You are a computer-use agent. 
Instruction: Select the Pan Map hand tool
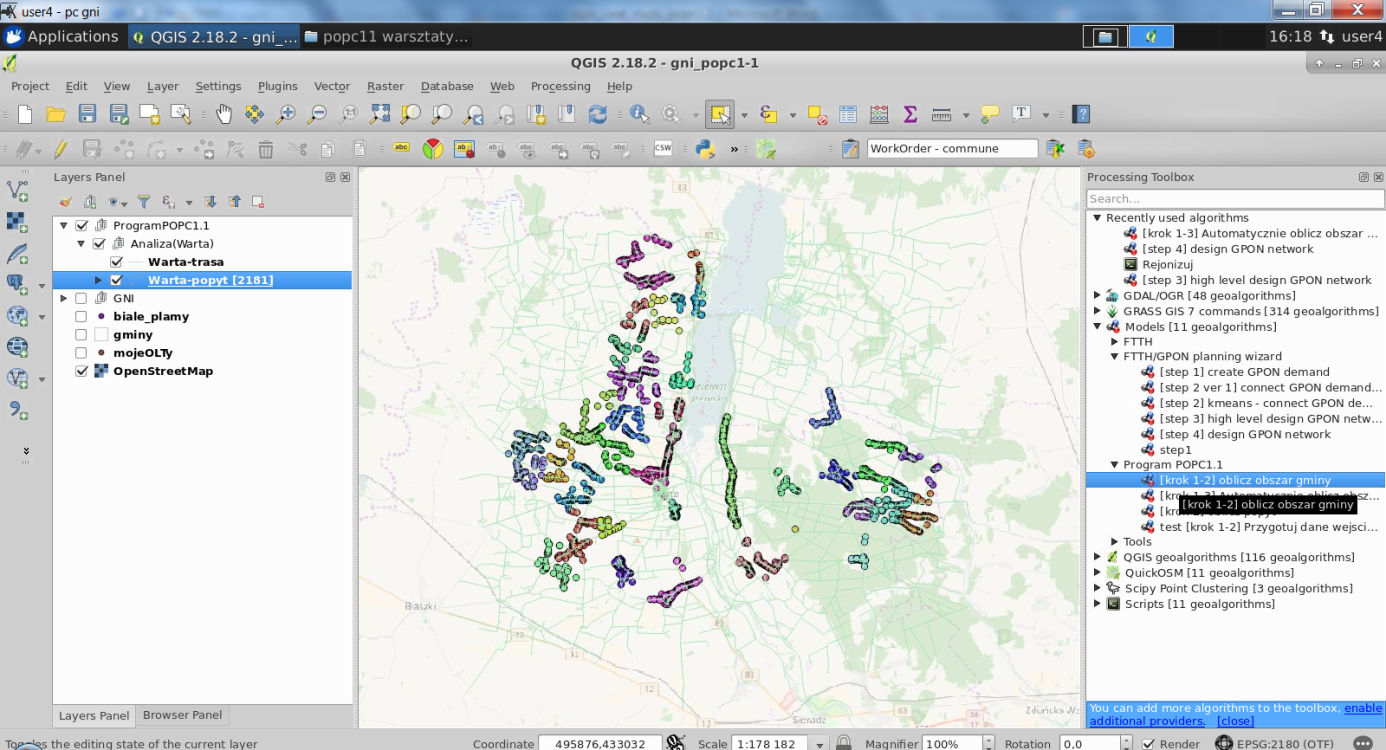[223, 114]
